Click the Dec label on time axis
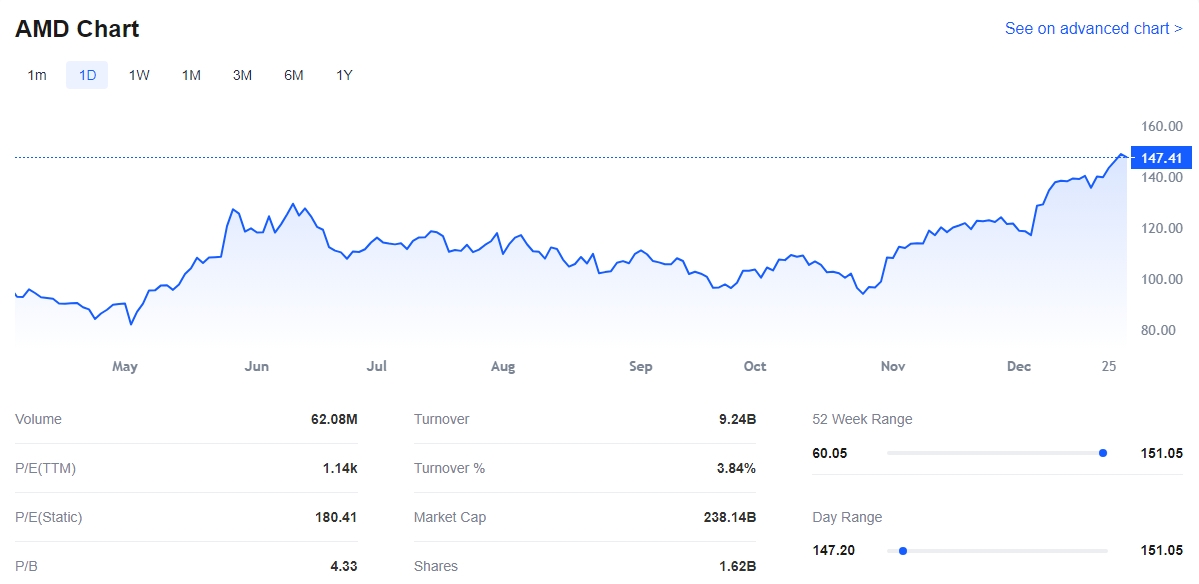Viewport: 1199px width, 584px height. (x=1019, y=367)
